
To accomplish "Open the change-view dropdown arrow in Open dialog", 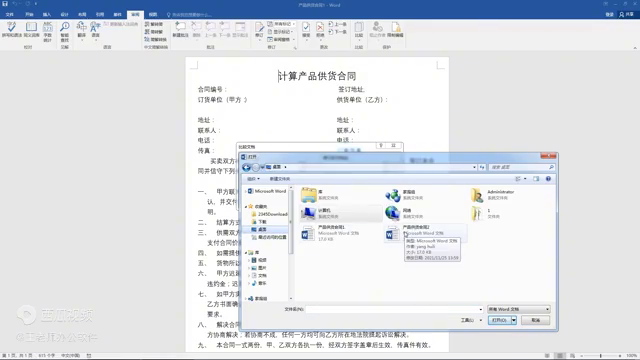I will point(525,179).
